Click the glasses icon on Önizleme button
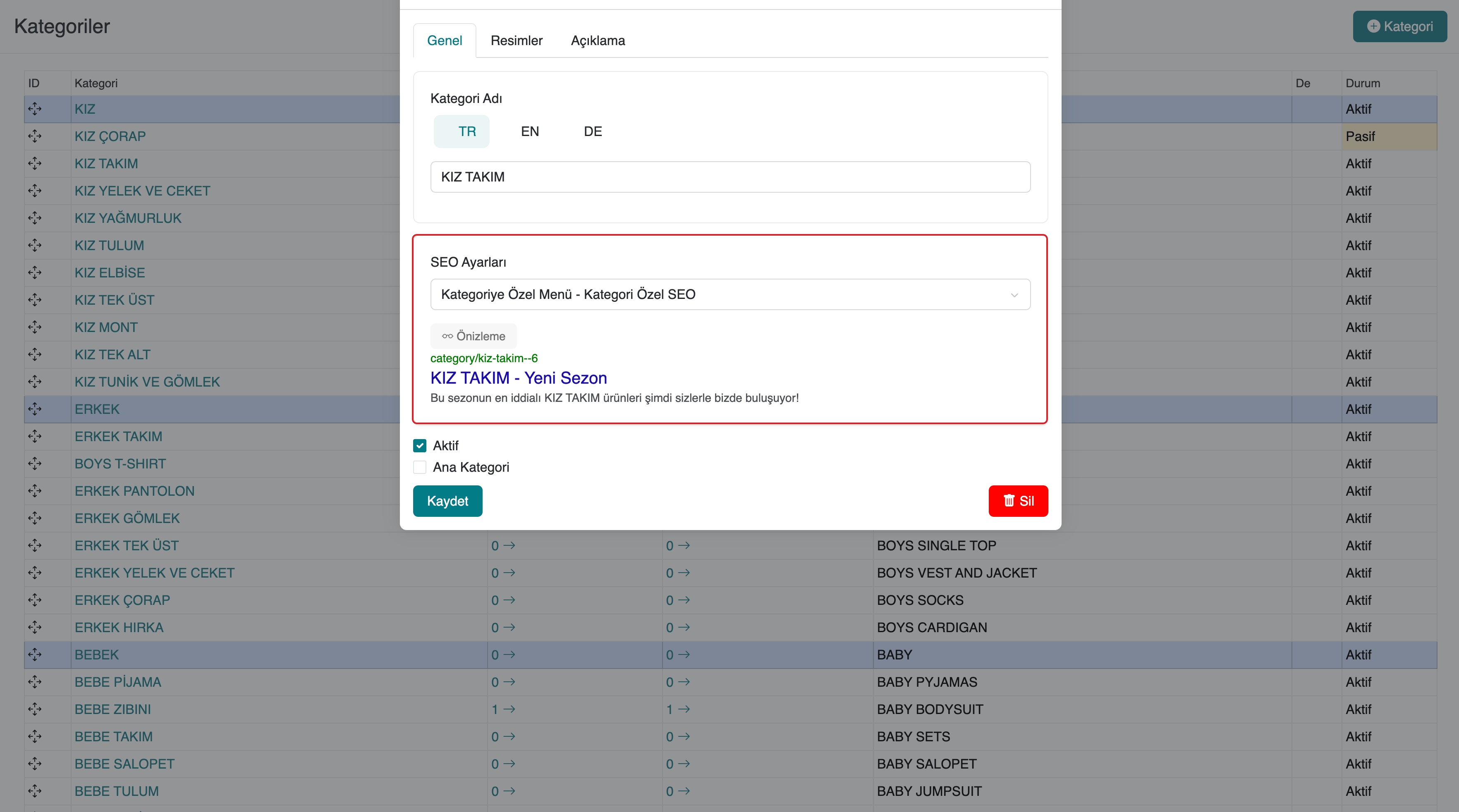The height and width of the screenshot is (812, 1459). (x=447, y=336)
